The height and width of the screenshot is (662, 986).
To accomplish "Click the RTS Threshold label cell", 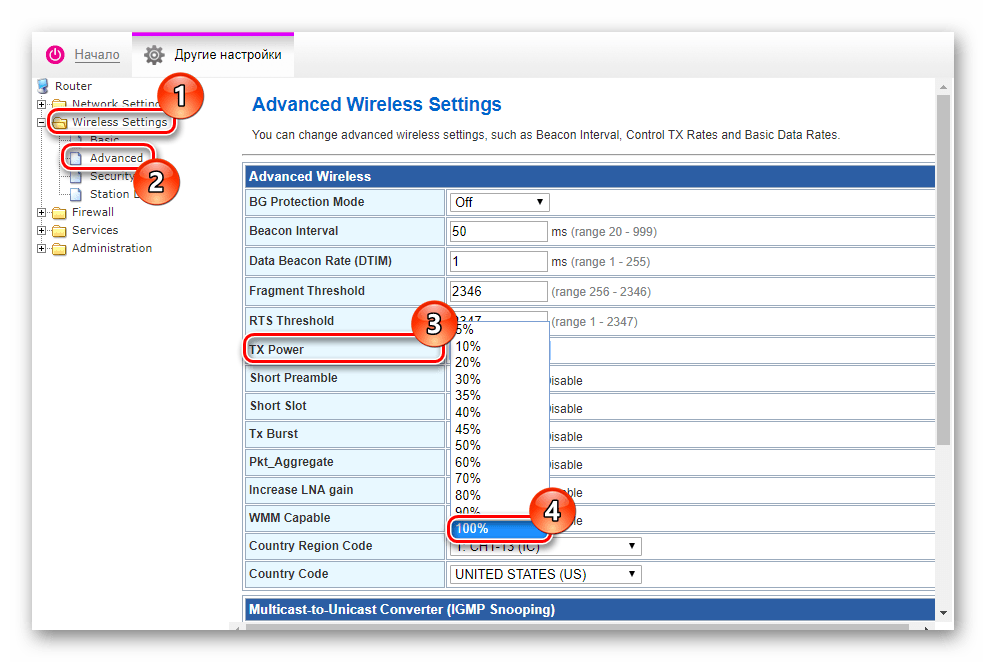I will pos(345,321).
